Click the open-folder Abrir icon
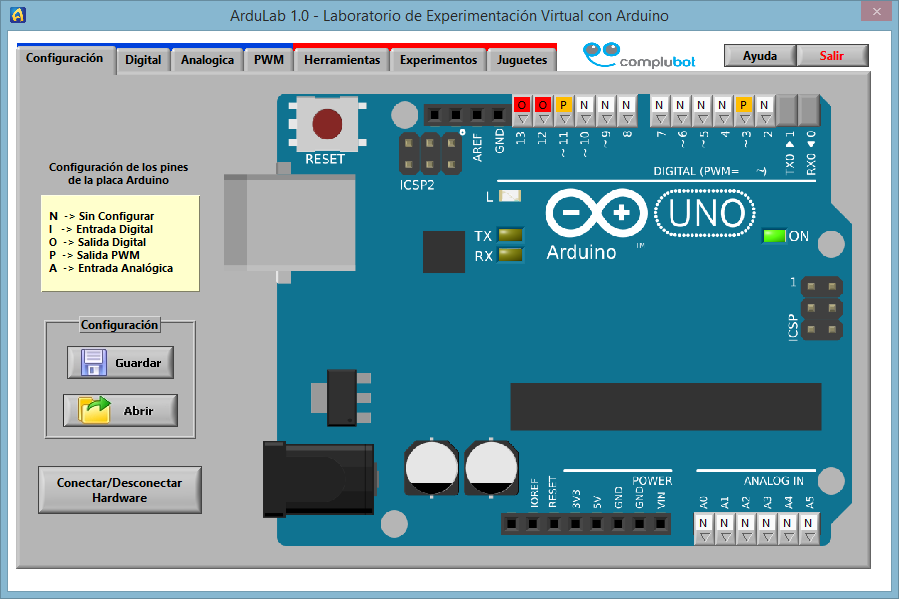Screen dimensions: 899x599 coord(95,410)
